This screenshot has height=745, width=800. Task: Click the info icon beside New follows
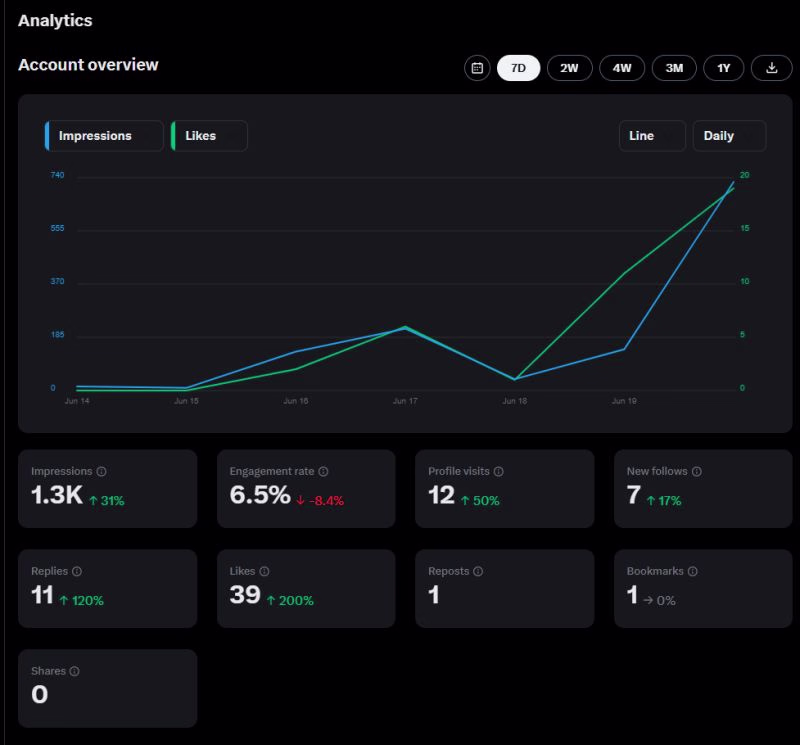(x=696, y=471)
